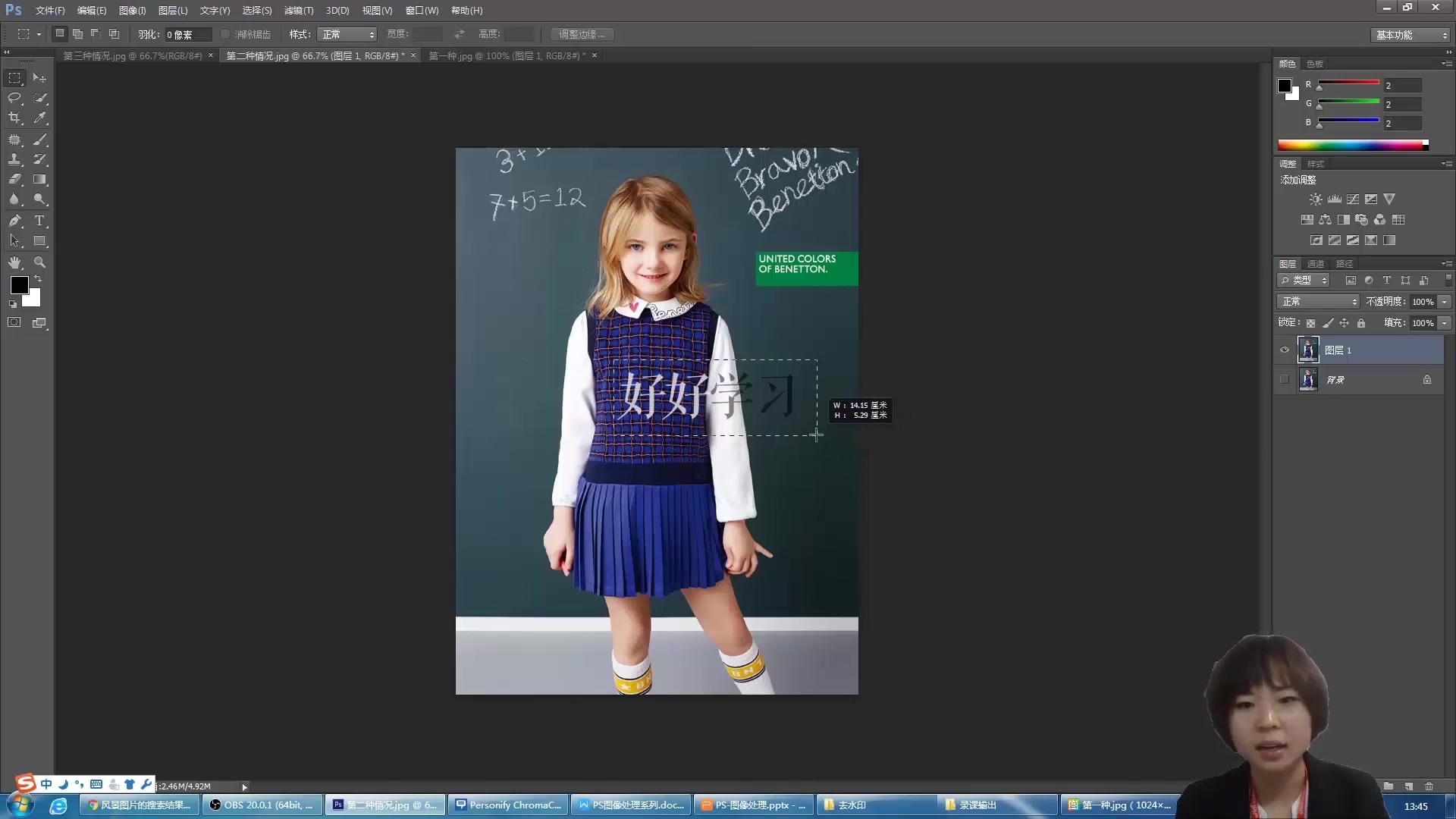Open the 样式 style dropdown
The image size is (1456, 819).
pyautogui.click(x=347, y=34)
